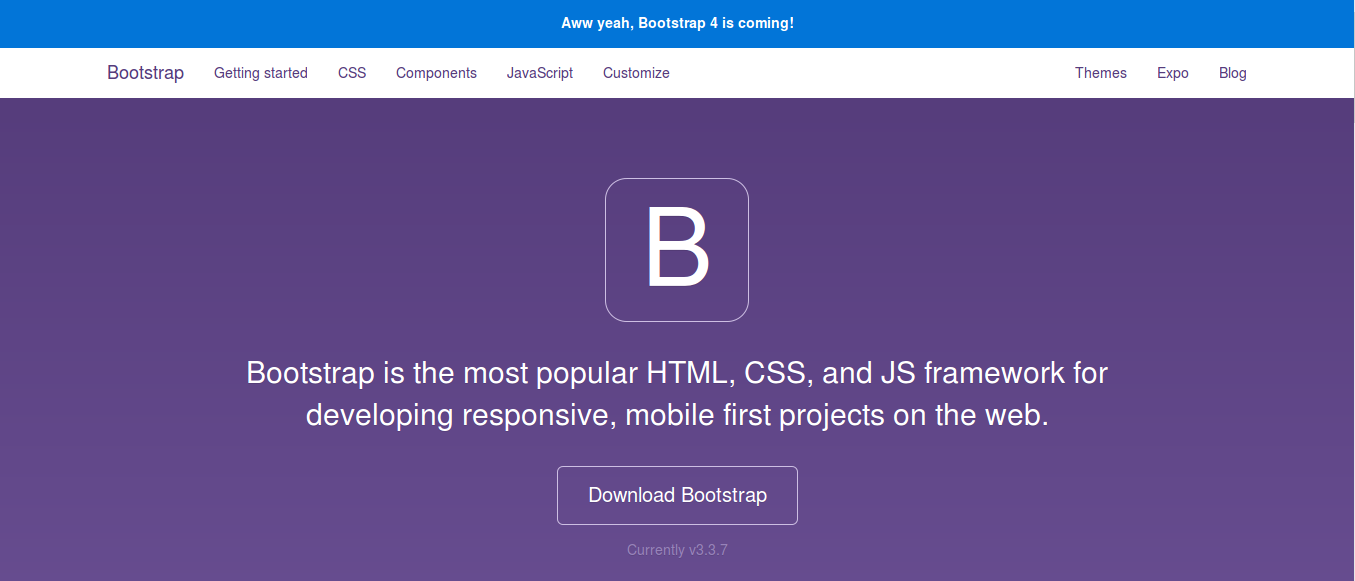Click the rounded square logo container
The image size is (1355, 581).
[x=677, y=249]
